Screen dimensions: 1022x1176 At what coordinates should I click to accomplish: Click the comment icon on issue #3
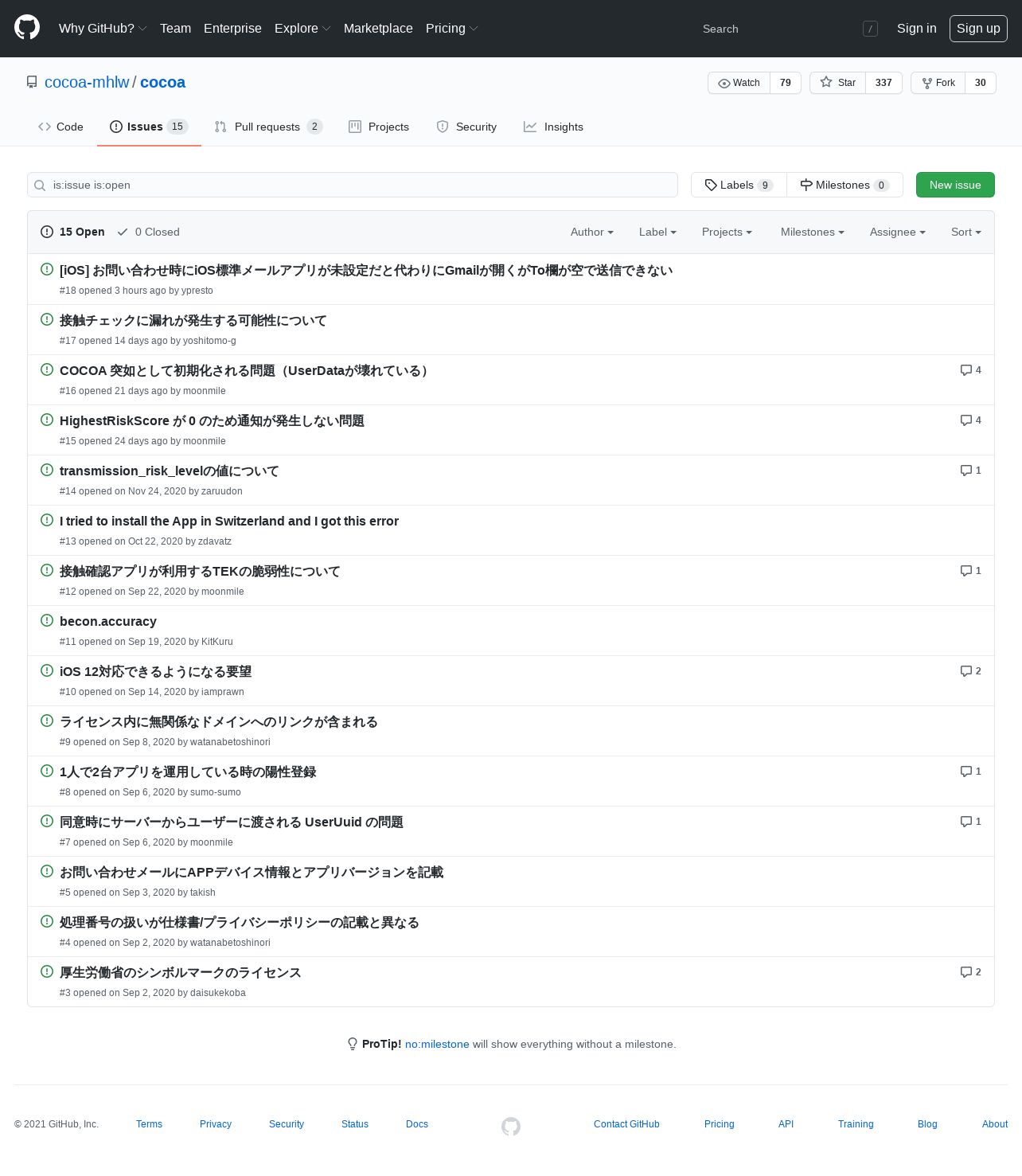[965, 972]
